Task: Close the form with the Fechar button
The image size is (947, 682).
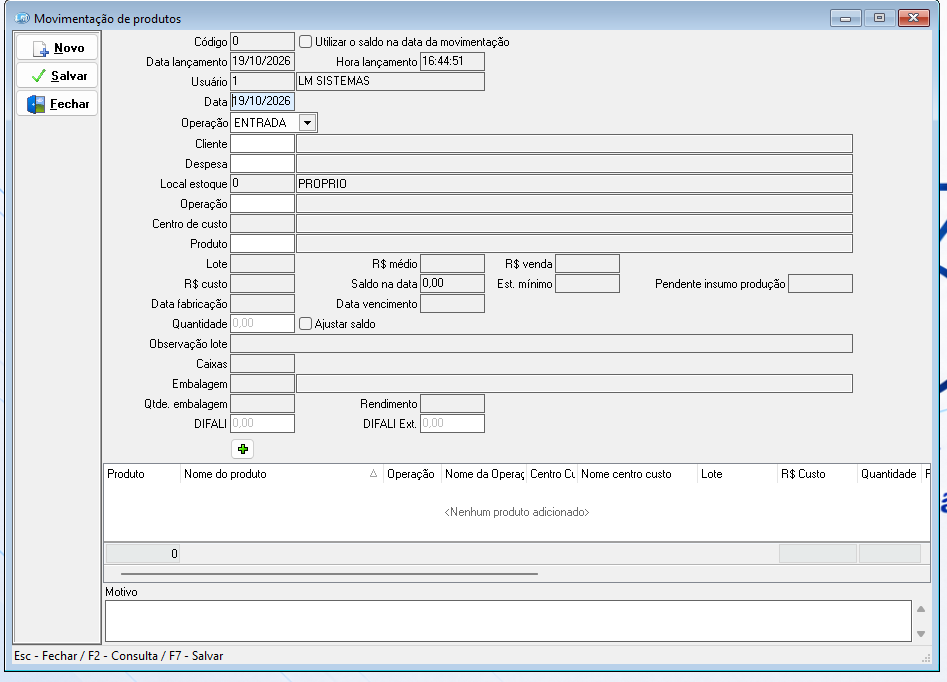Action: tap(57, 103)
